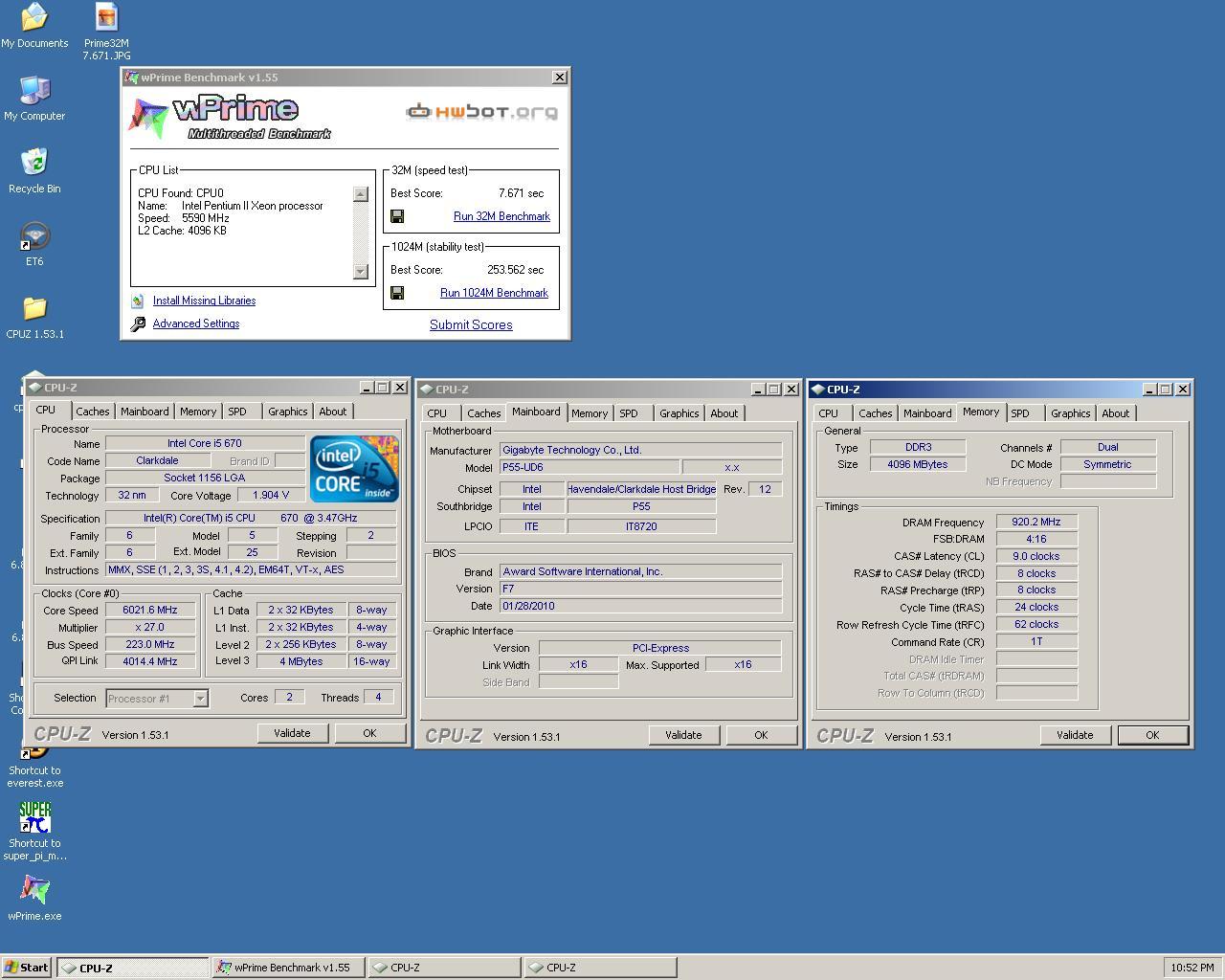Run the 32M Benchmark

click(x=501, y=216)
